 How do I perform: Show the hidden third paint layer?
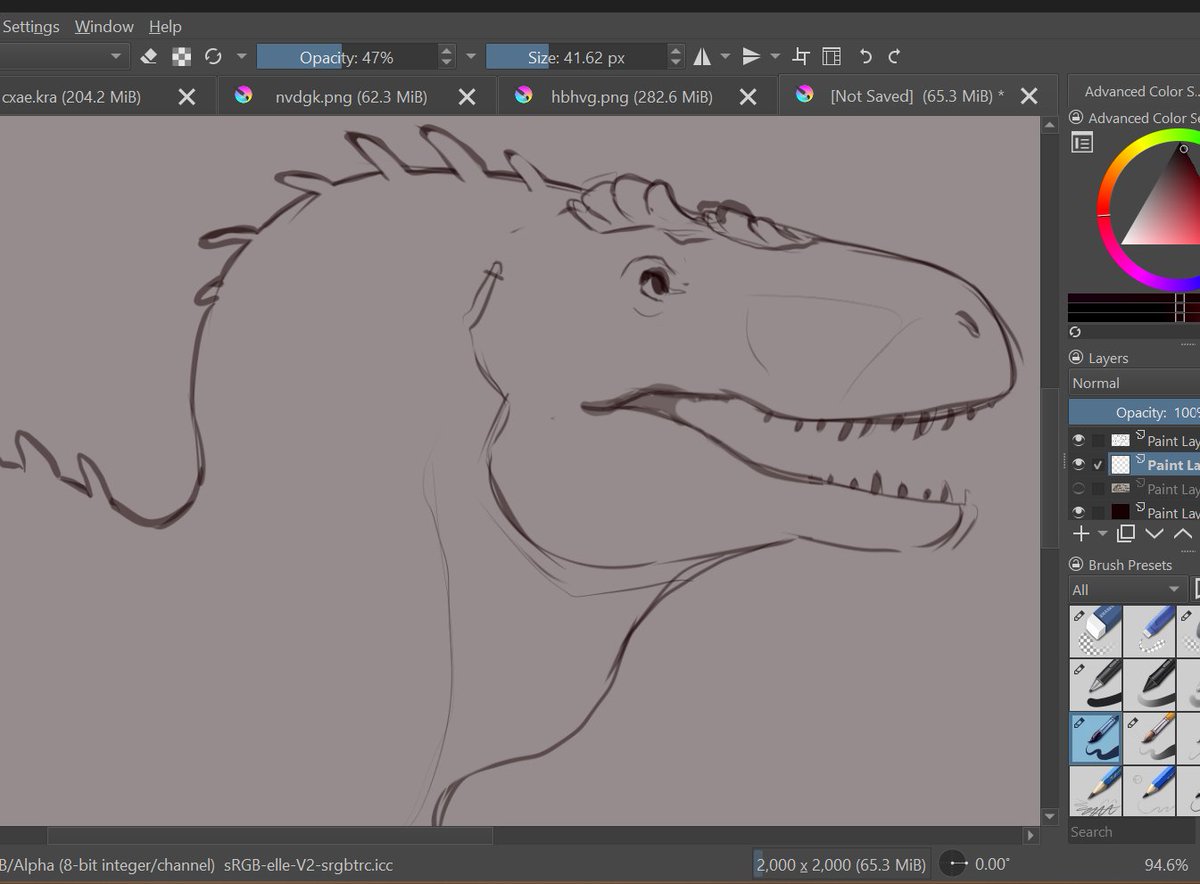(x=1078, y=489)
